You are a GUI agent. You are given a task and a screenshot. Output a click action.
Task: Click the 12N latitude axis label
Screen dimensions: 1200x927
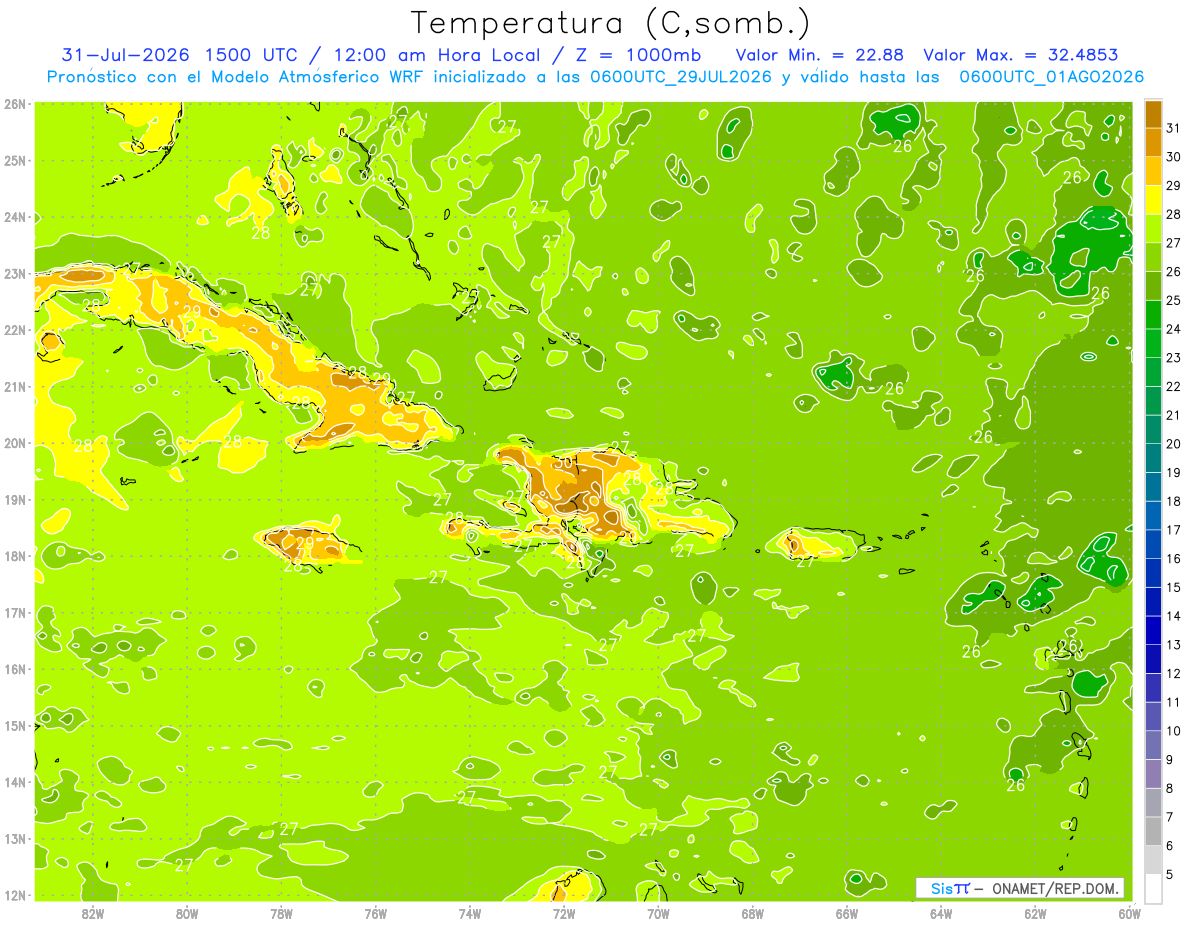15,895
